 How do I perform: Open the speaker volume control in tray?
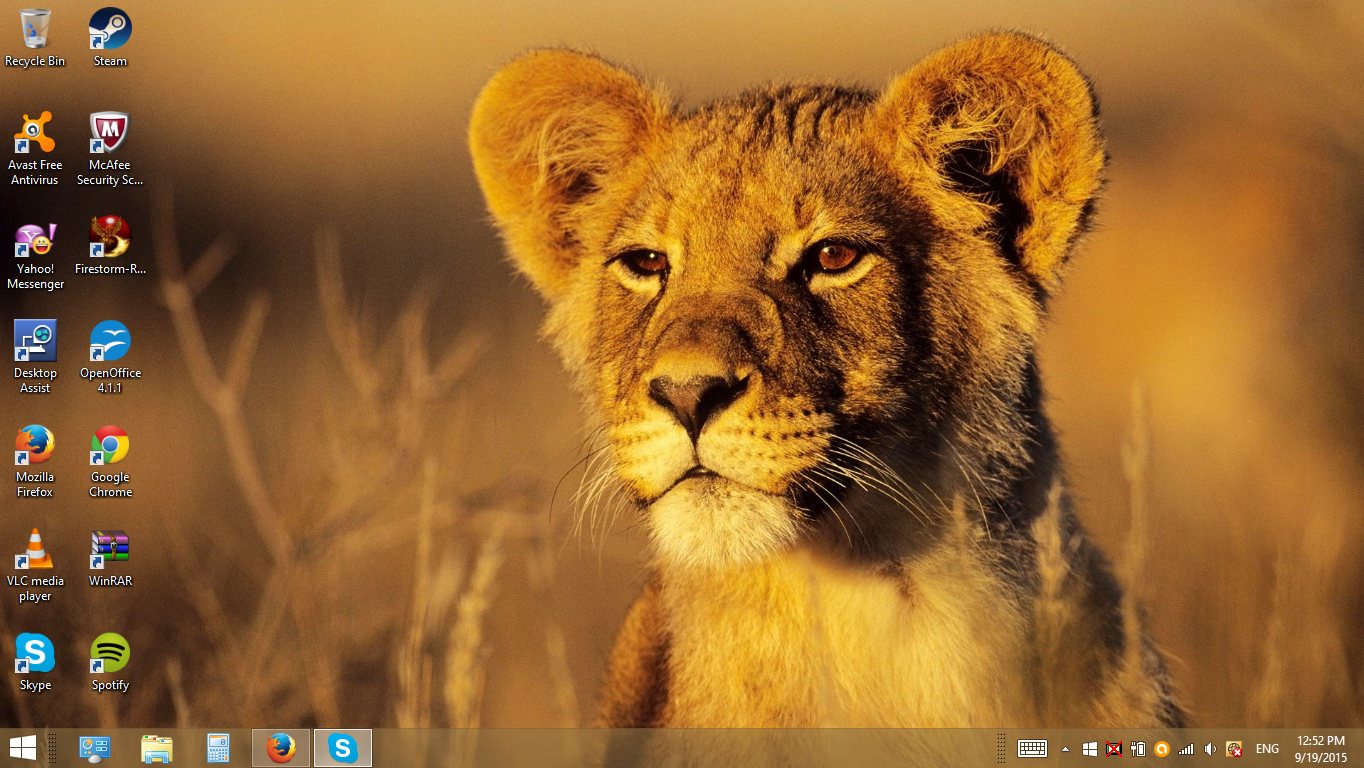[1210, 749]
